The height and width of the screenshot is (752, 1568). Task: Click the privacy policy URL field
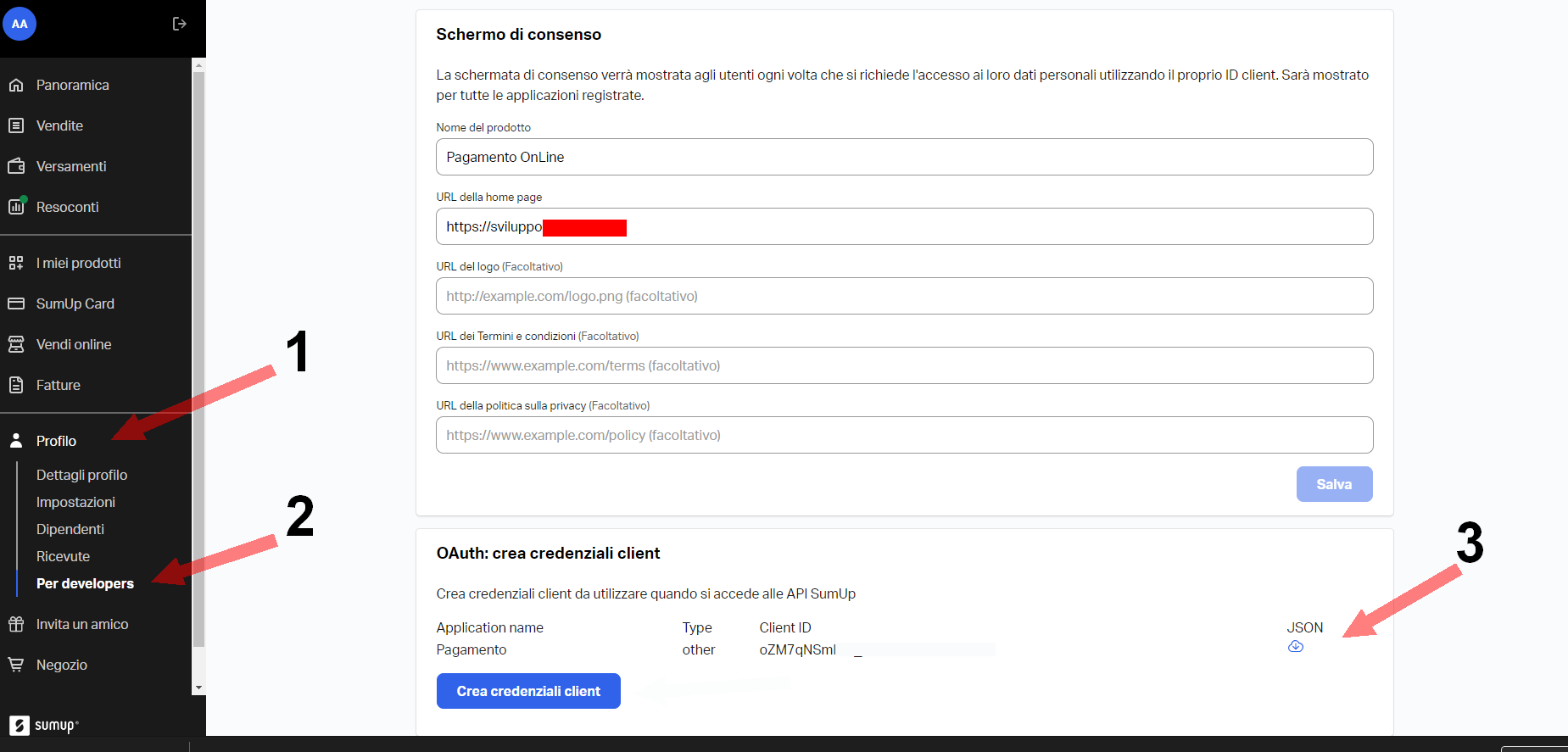904,435
